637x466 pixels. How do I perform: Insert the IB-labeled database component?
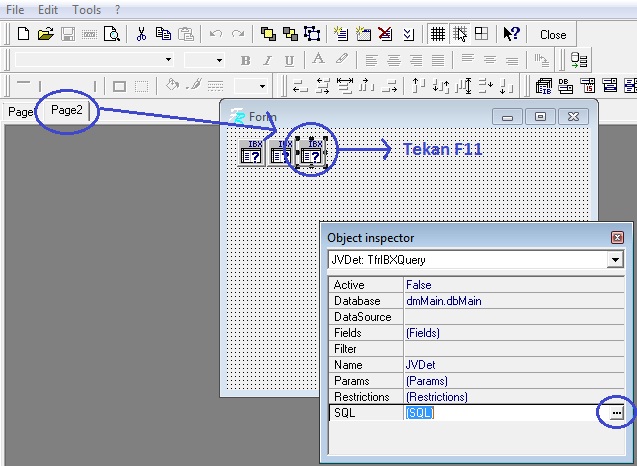coord(544,86)
